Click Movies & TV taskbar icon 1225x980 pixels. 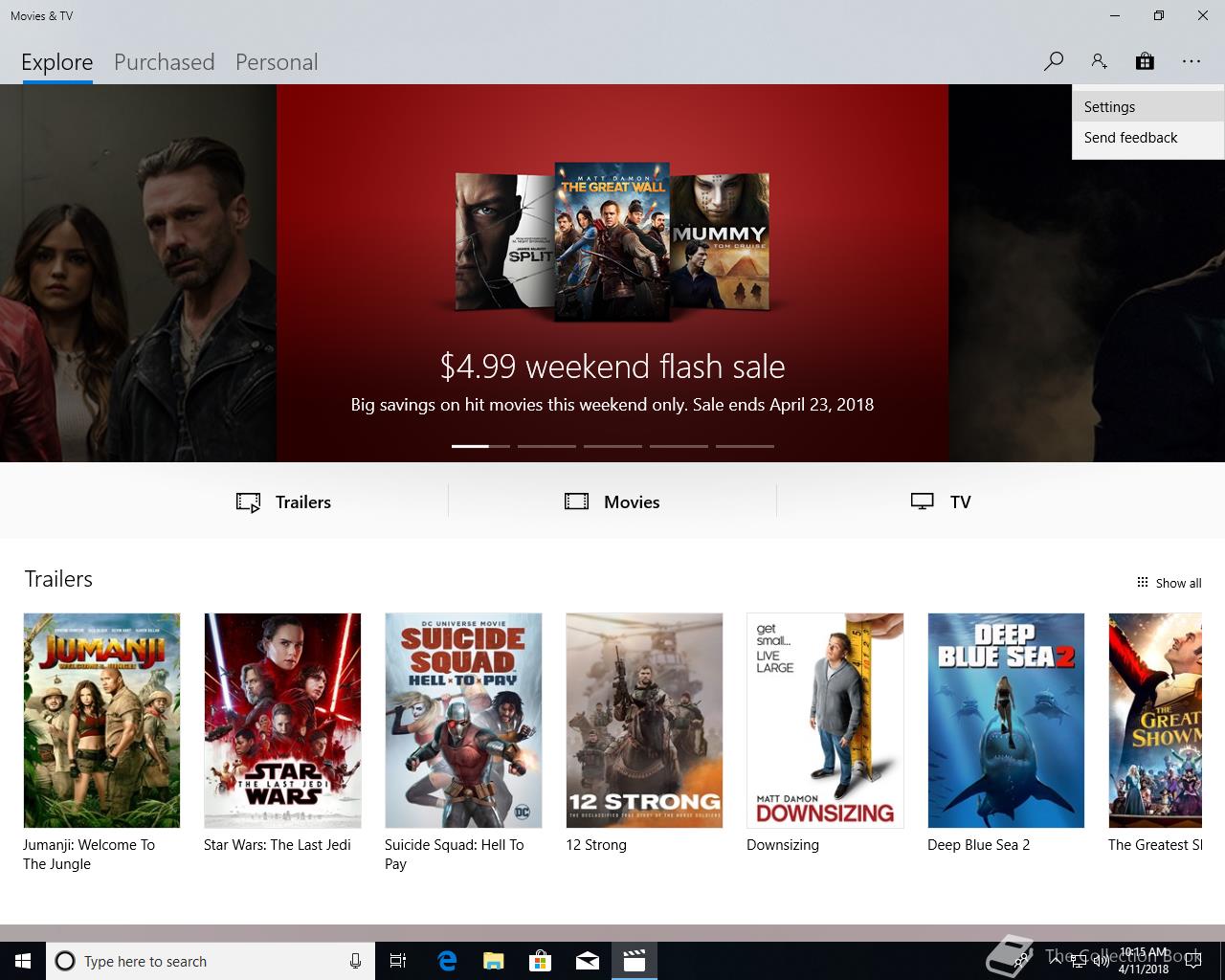pyautogui.click(x=635, y=961)
